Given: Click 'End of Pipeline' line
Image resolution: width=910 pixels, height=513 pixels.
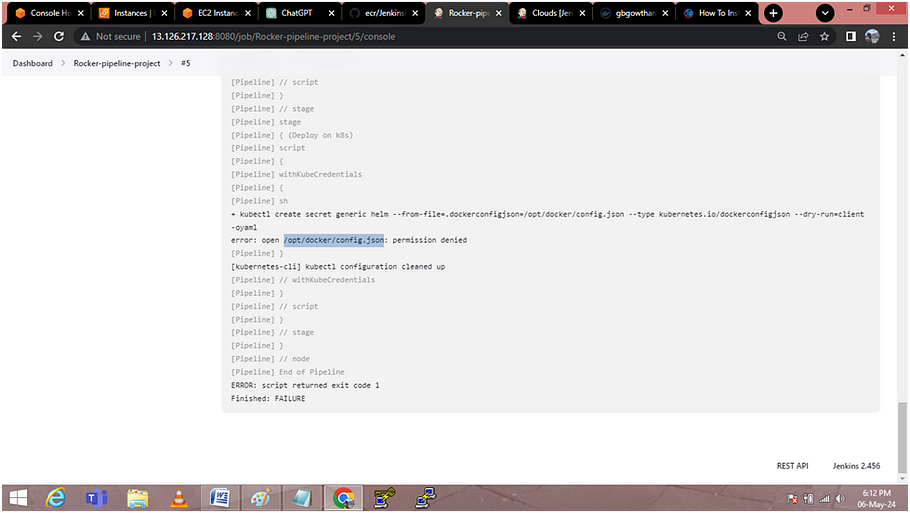Looking at the screenshot, I should 287,372.
